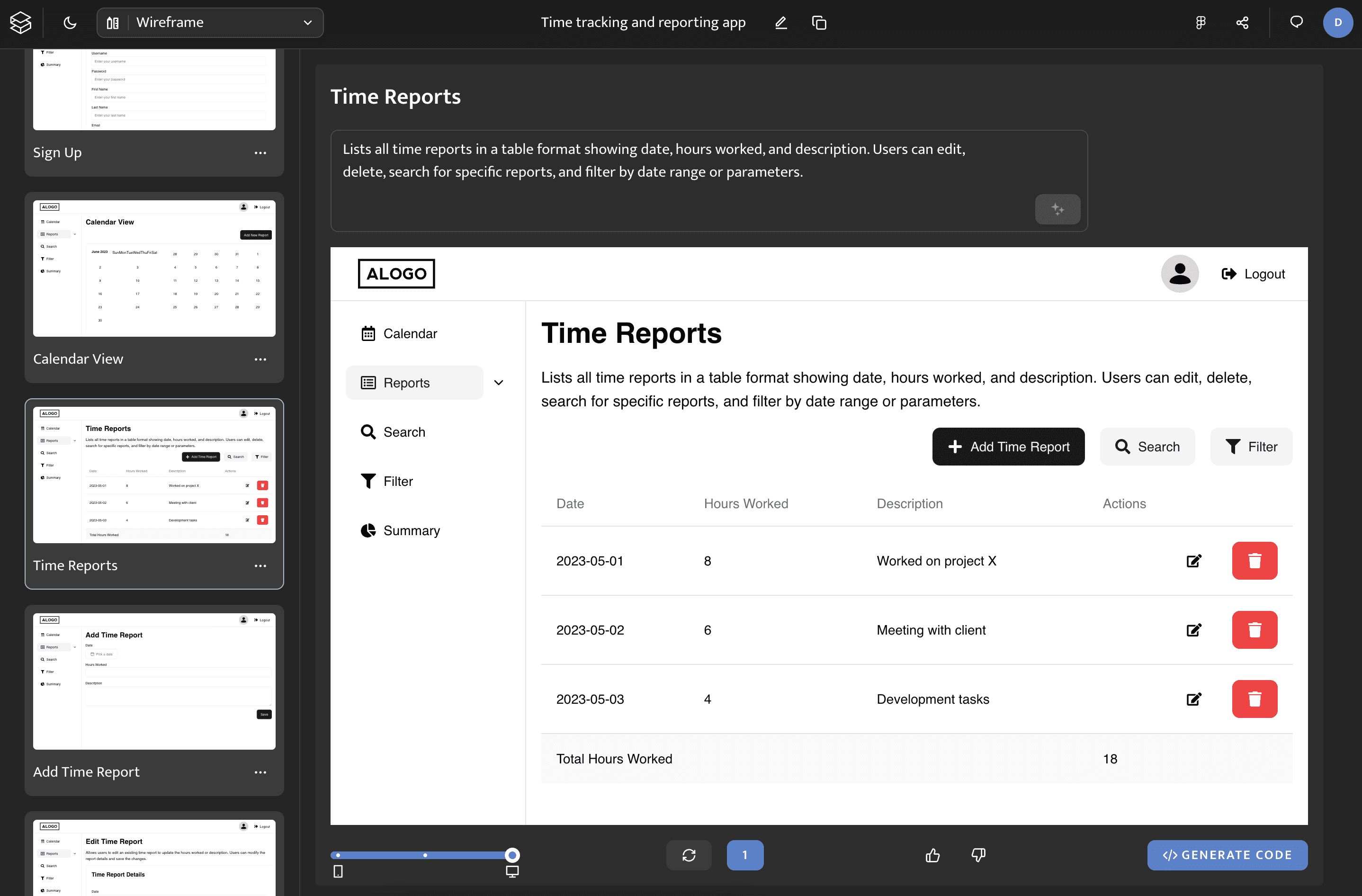Viewport: 1362px width, 896px height.
Task: Select the Add Time Report thumbnail
Action: click(x=154, y=681)
